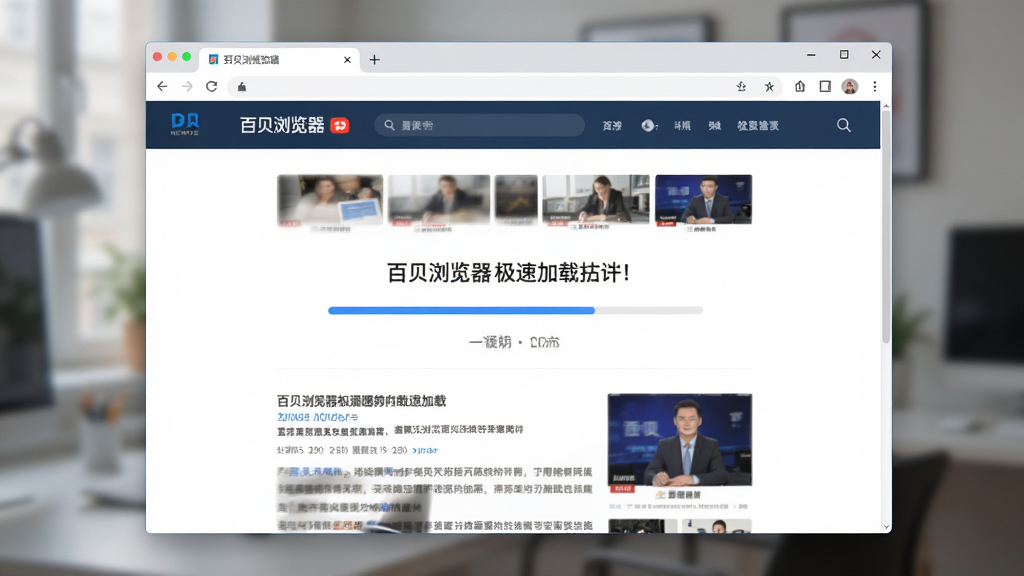The width and height of the screenshot is (1024, 576).
Task: Click the blue source link under article headline
Action: [x=317, y=417]
